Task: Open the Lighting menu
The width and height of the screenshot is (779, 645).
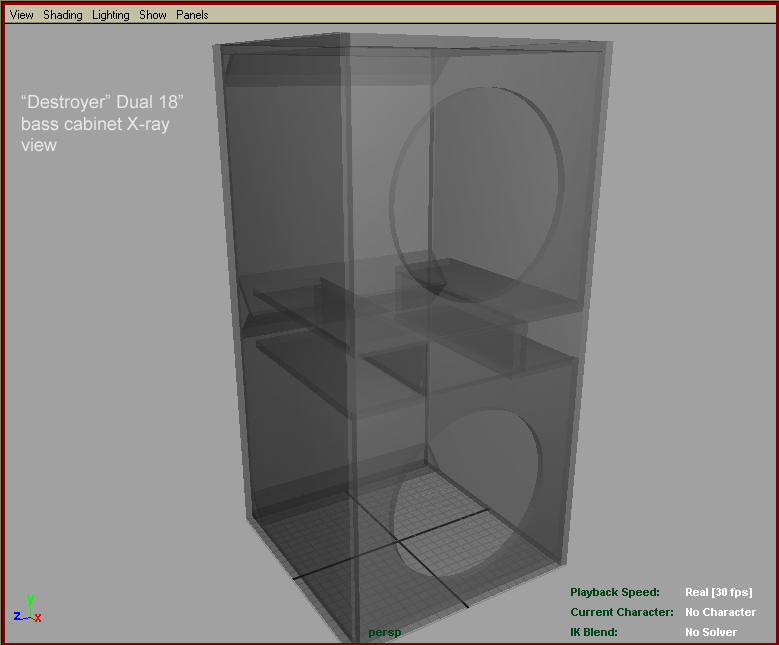Action: tap(110, 15)
